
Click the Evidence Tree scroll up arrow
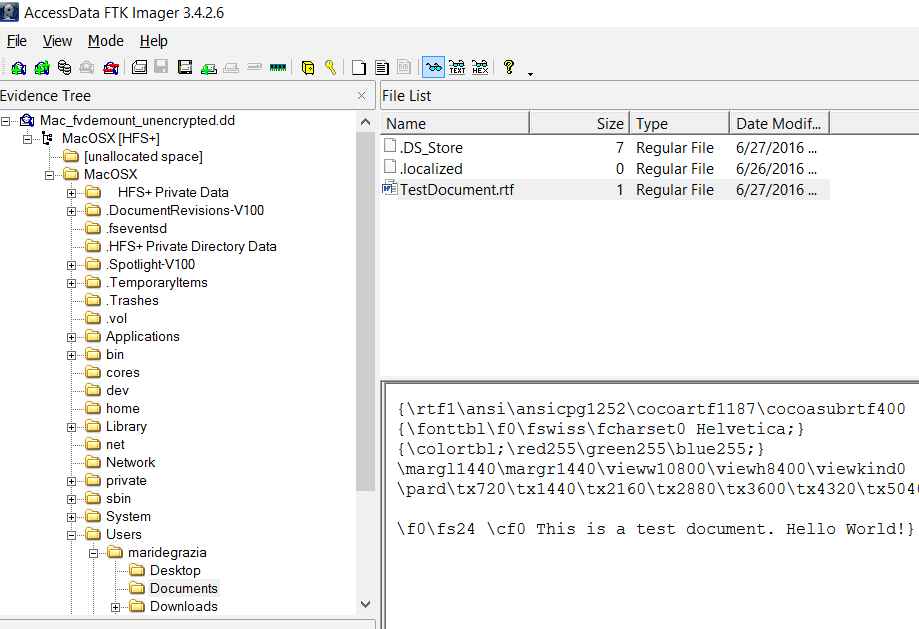point(365,122)
